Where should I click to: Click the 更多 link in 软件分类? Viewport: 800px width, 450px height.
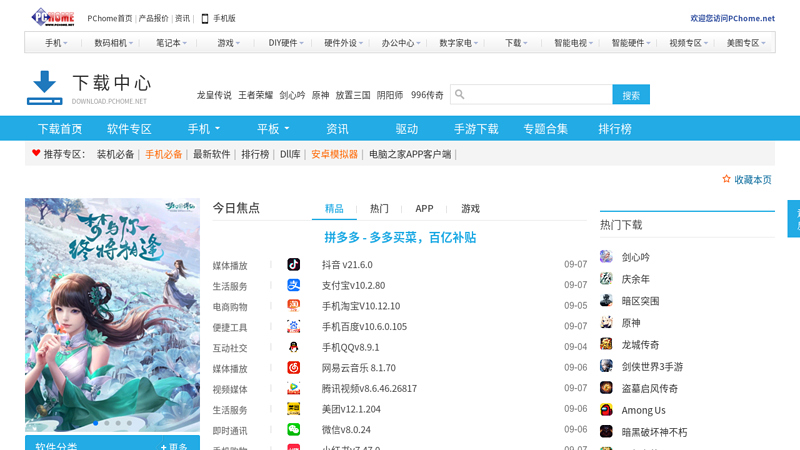coord(174,445)
